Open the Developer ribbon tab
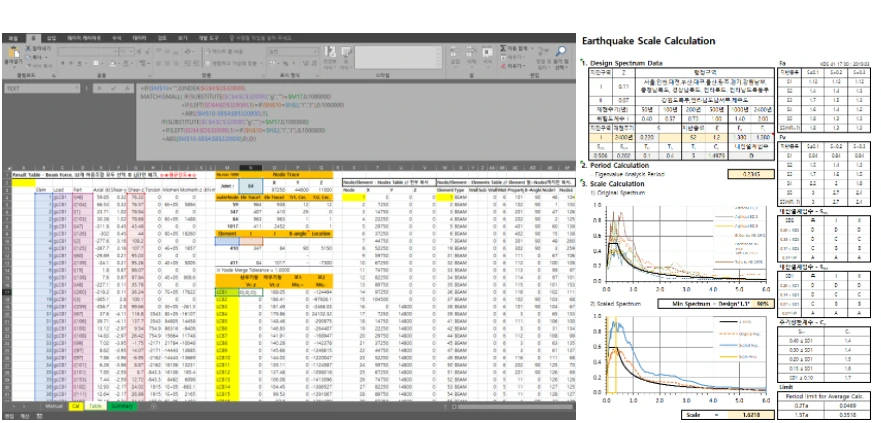This screenshot has height=423, width=881. (x=208, y=38)
